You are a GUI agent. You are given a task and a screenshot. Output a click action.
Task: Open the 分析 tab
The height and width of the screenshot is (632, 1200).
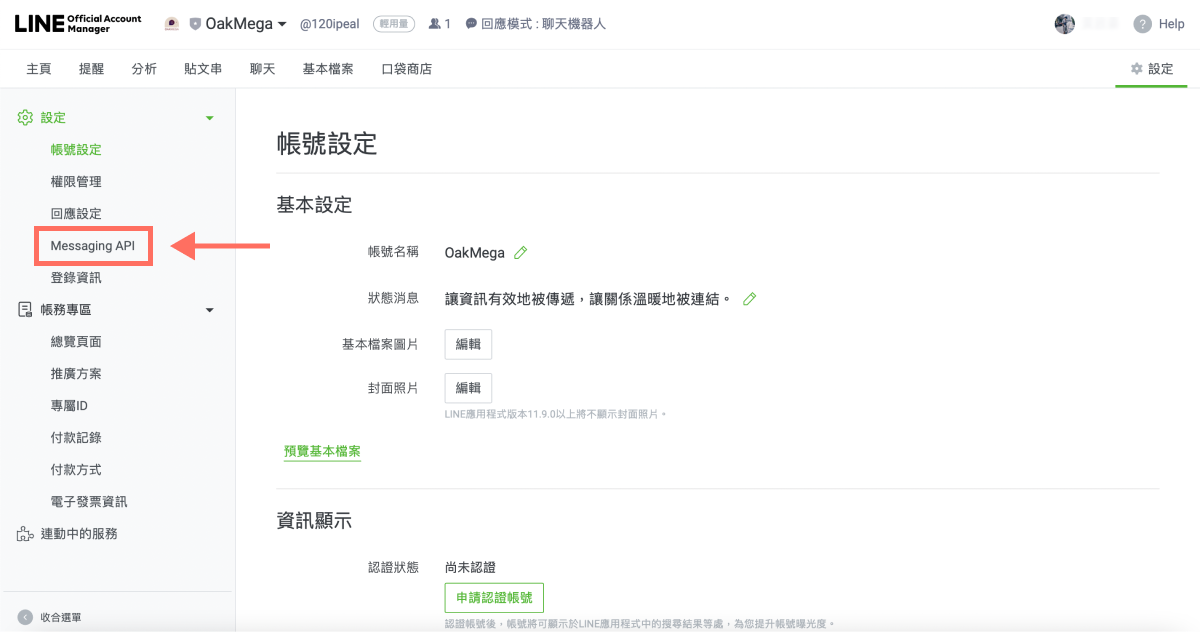pyautogui.click(x=144, y=69)
